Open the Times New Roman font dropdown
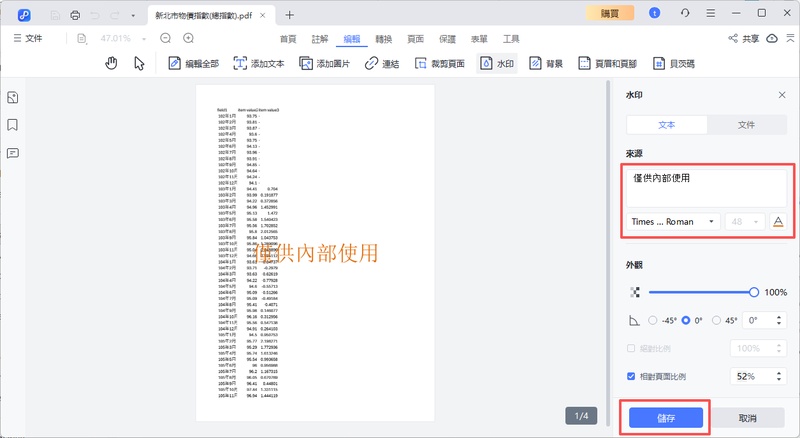This screenshot has width=800, height=438. click(673, 222)
